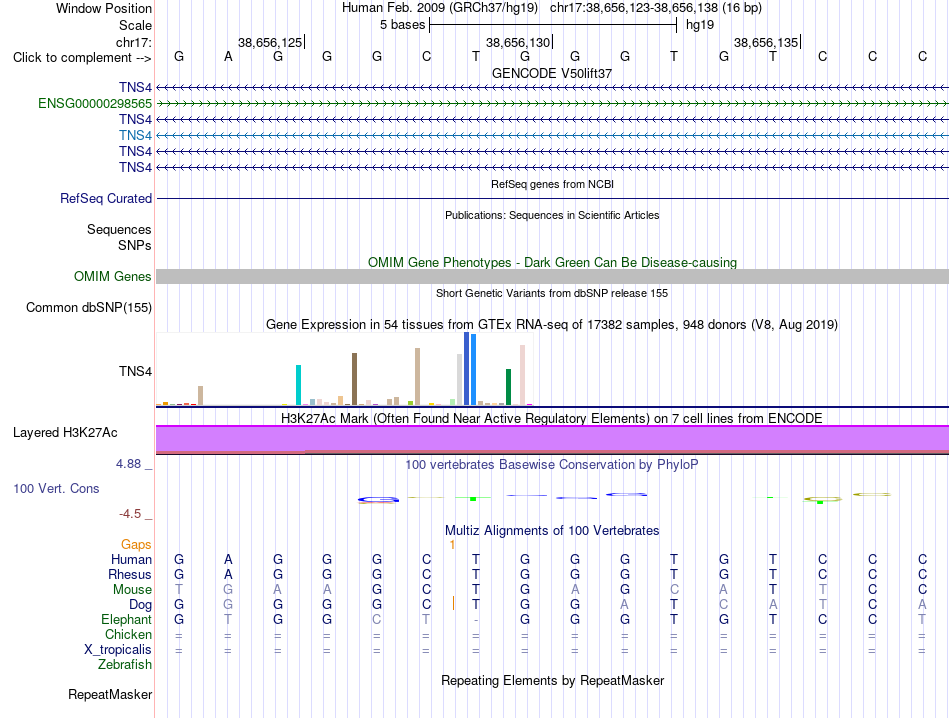Click the Zebrafish species label
Viewport: 950px width, 718px height.
[x=125, y=665]
